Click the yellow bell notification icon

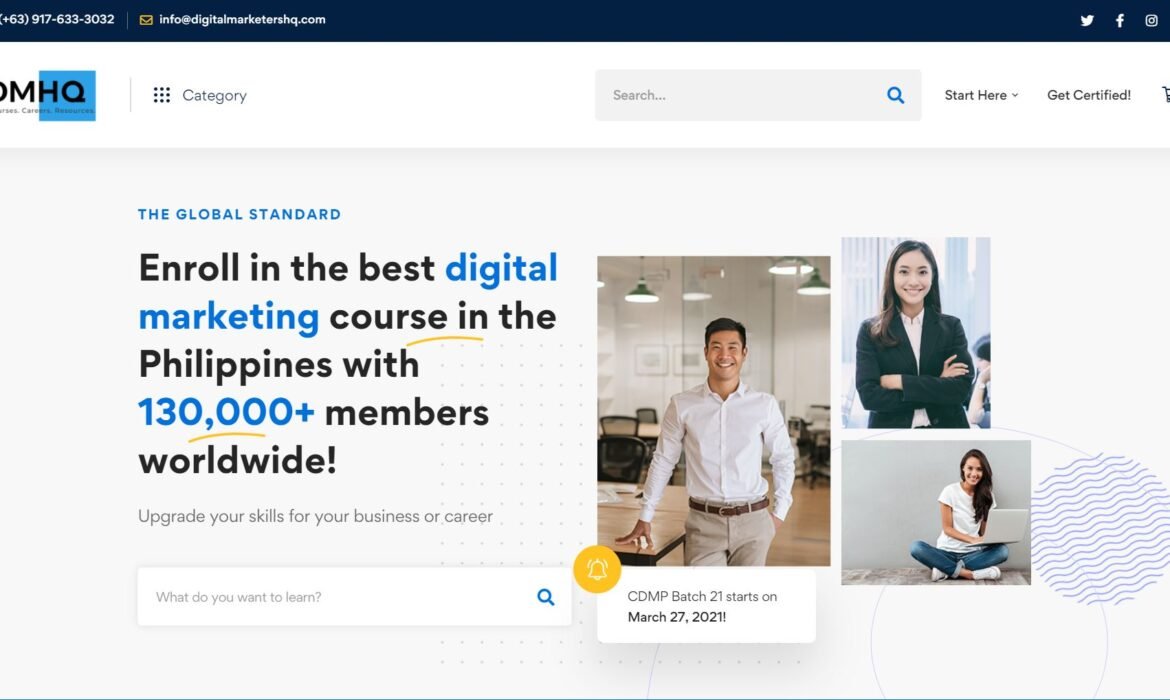(x=597, y=569)
